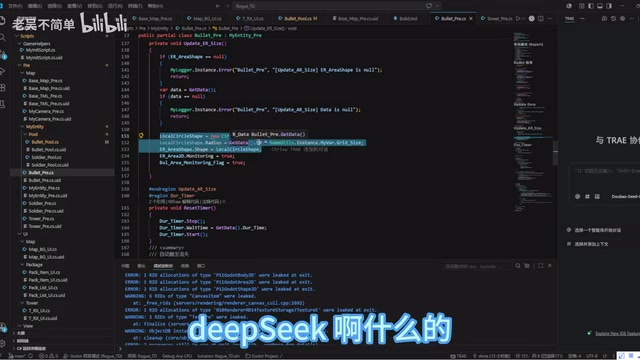Open the Manage settings gear in activity bar
This screenshot has height=360, width=640.
pos(2,344)
